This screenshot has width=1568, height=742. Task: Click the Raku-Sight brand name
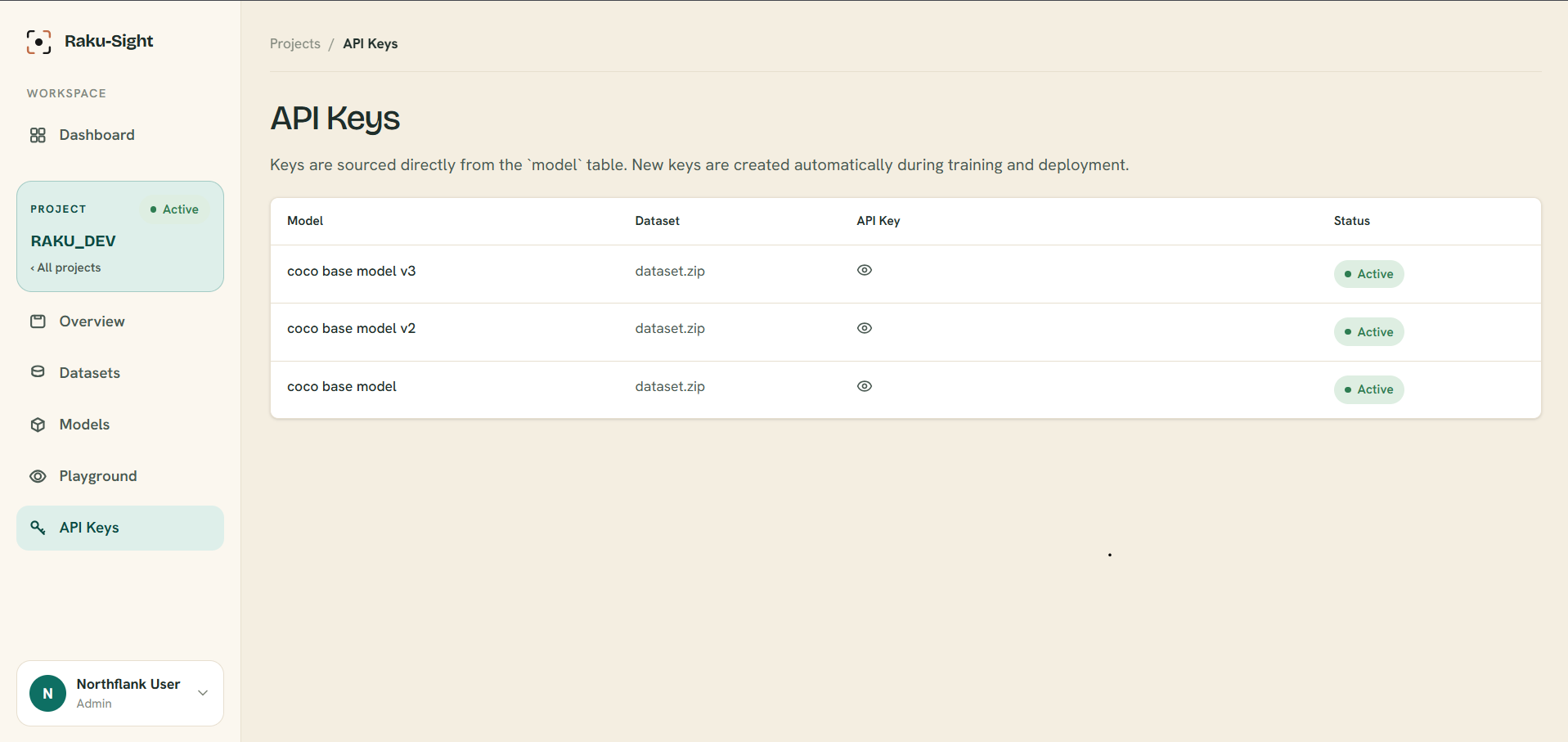(x=109, y=41)
